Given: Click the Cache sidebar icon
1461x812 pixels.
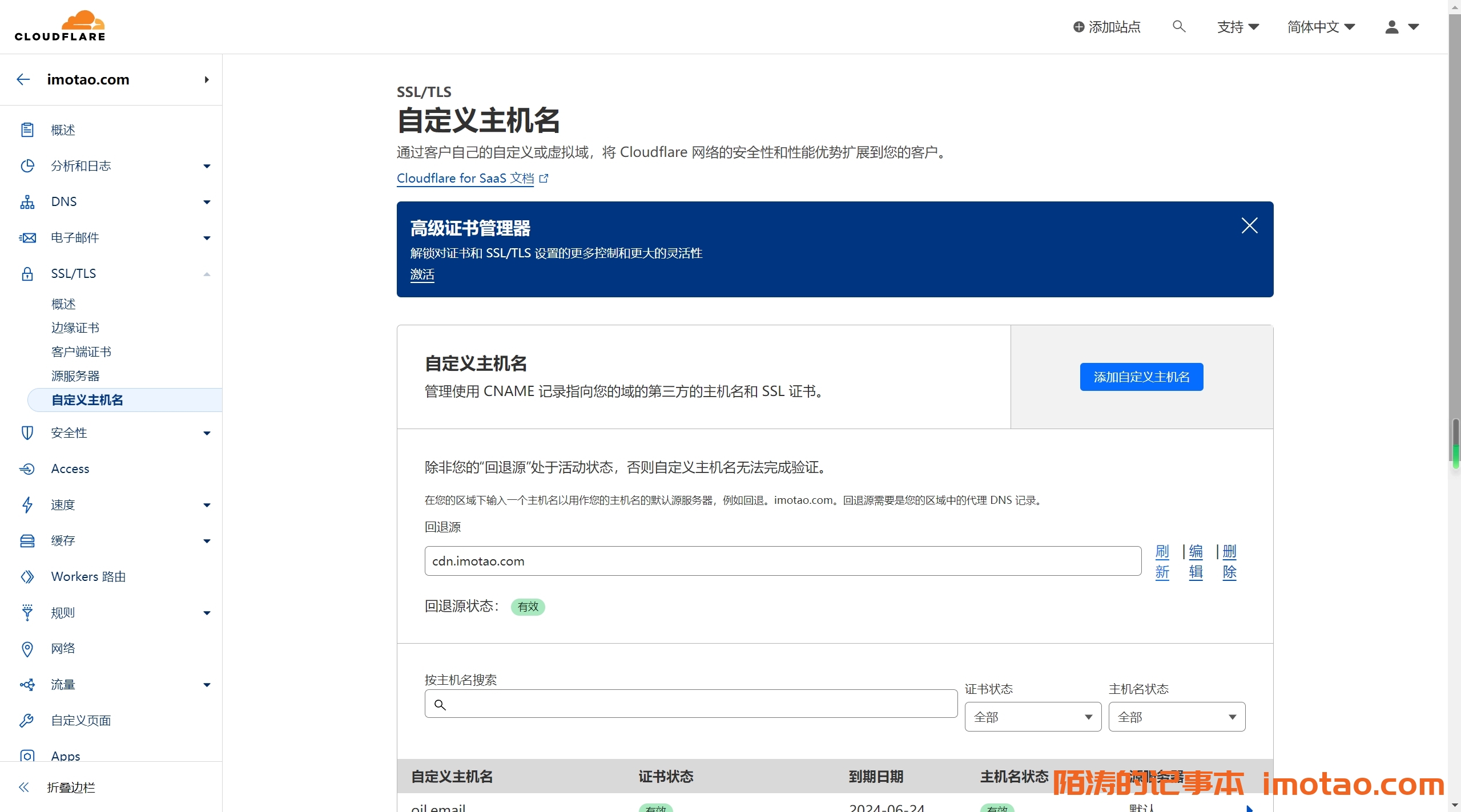Looking at the screenshot, I should pos(27,540).
